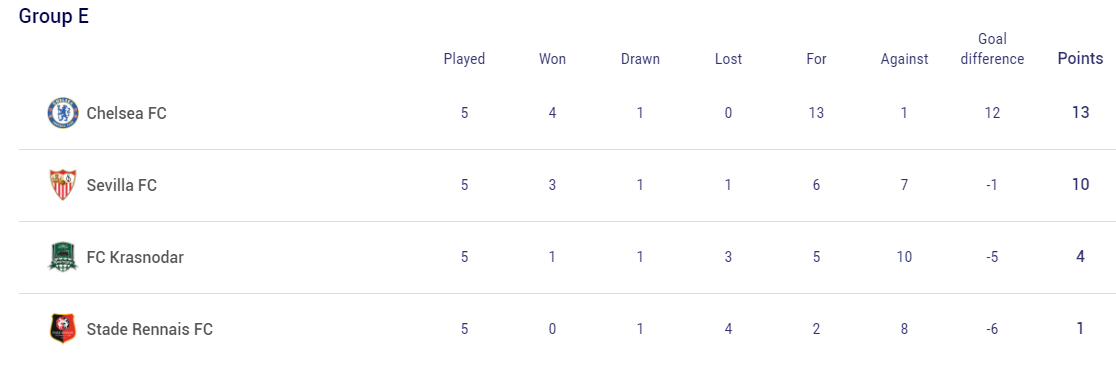The height and width of the screenshot is (372, 1116).
Task: Click the Drawn column header
Action: [640, 59]
